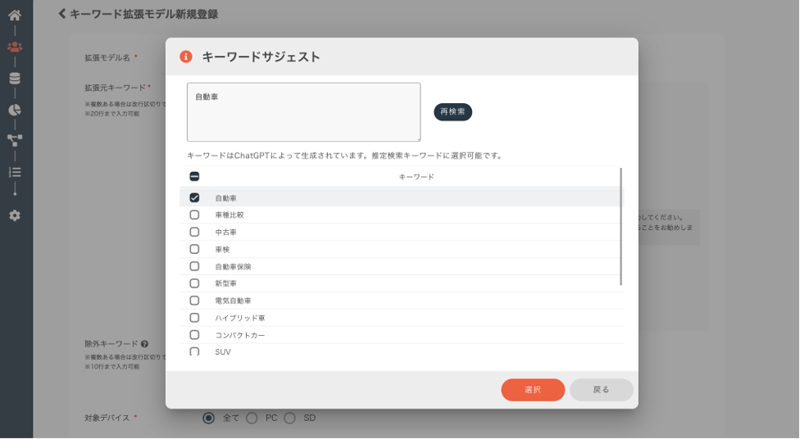Check the 中古車 keyword checkbox

[194, 232]
